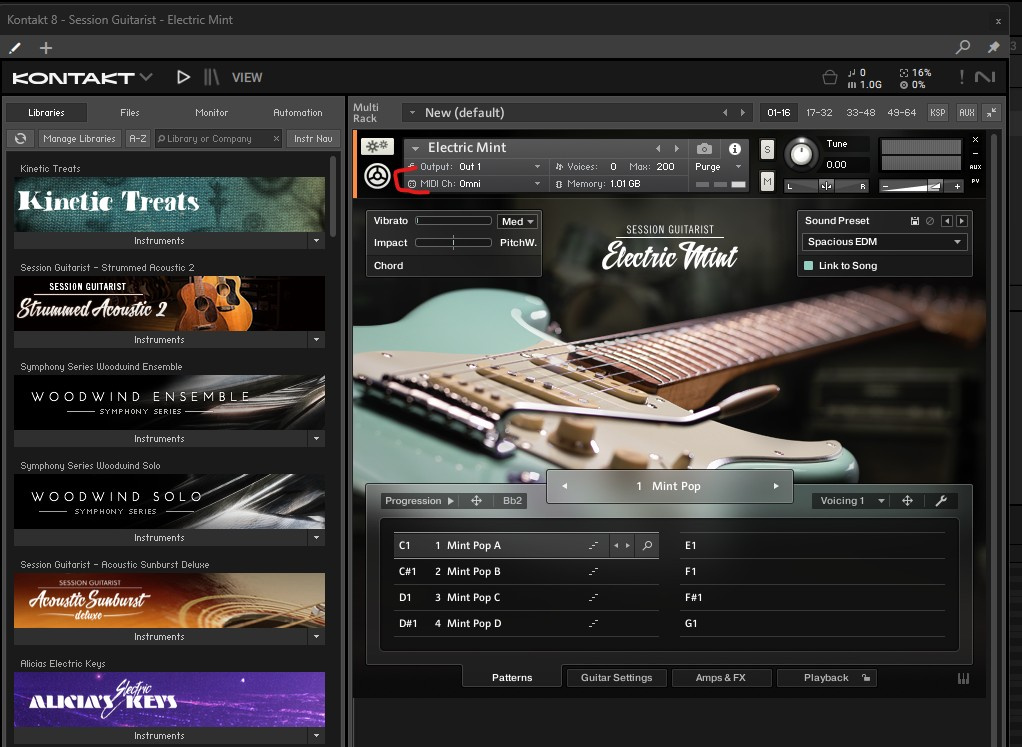Open the shop bag icon in header
This screenshot has width=1022, height=747.
(x=829, y=77)
